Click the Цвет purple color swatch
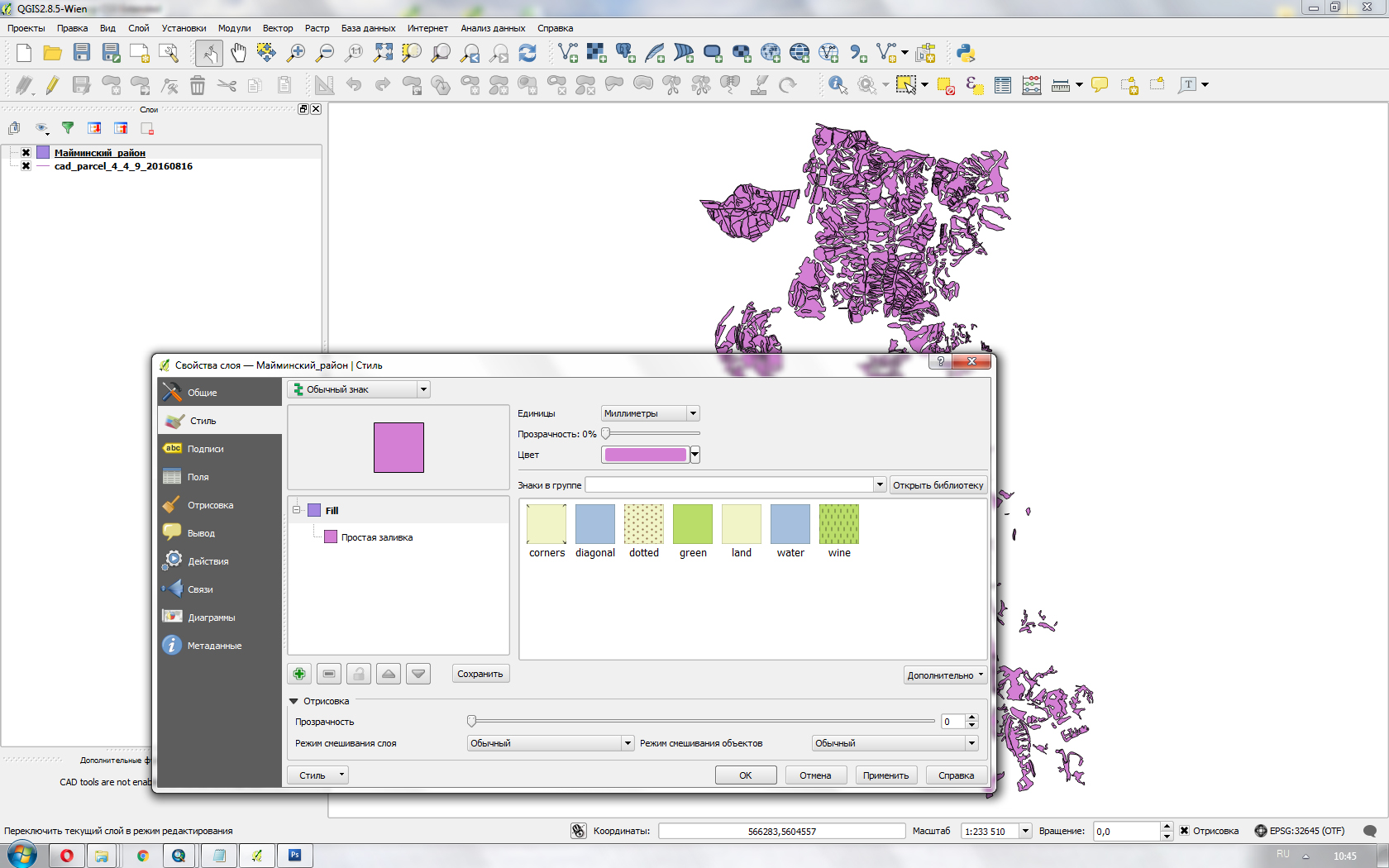The height and width of the screenshot is (868, 1389). [646, 455]
